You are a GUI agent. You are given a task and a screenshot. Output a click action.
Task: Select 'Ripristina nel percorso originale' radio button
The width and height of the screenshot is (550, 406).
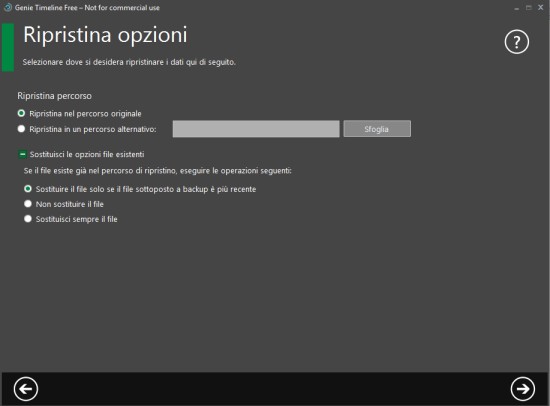(21, 113)
